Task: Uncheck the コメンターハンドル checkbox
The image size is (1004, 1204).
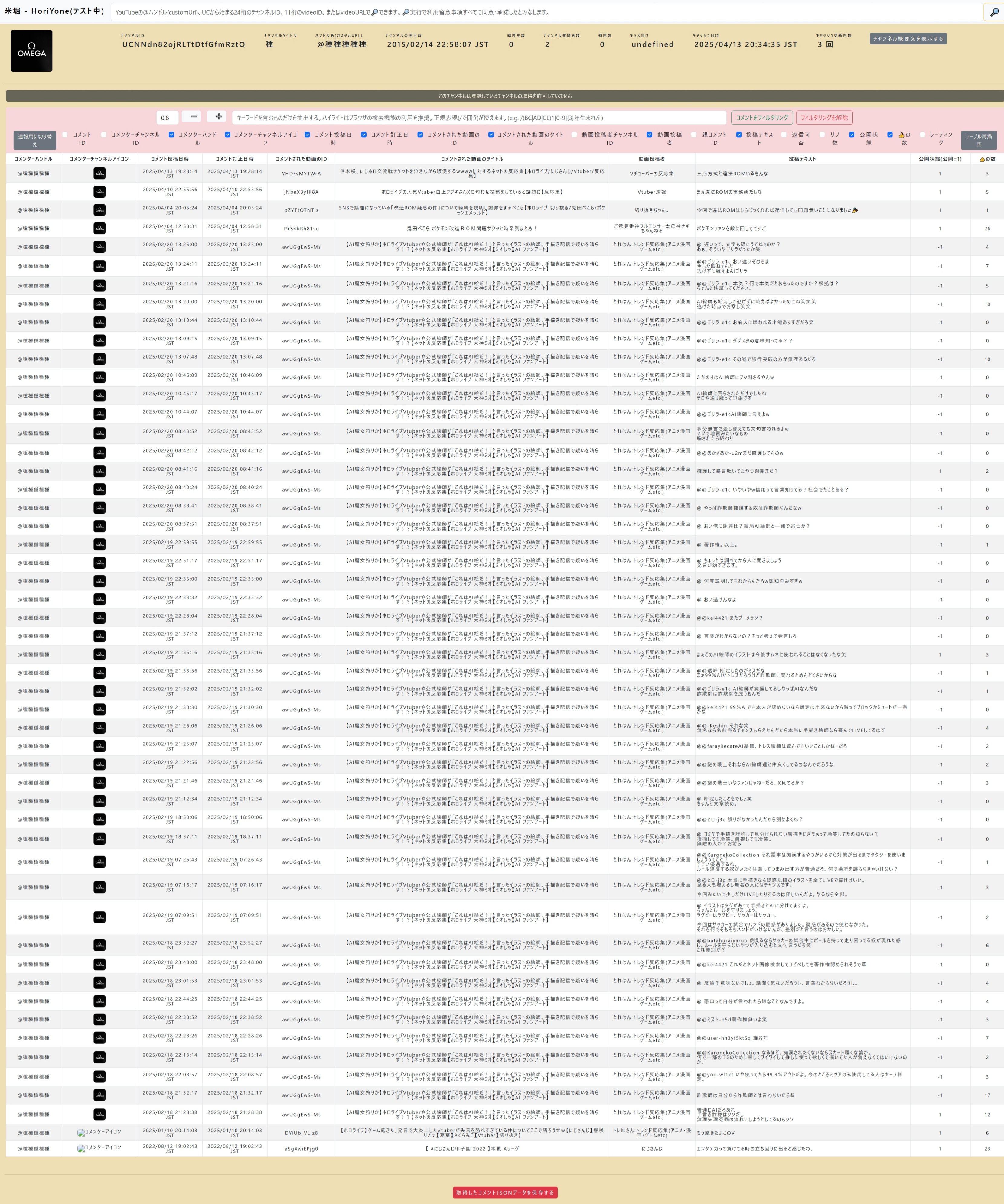Action: [x=171, y=135]
